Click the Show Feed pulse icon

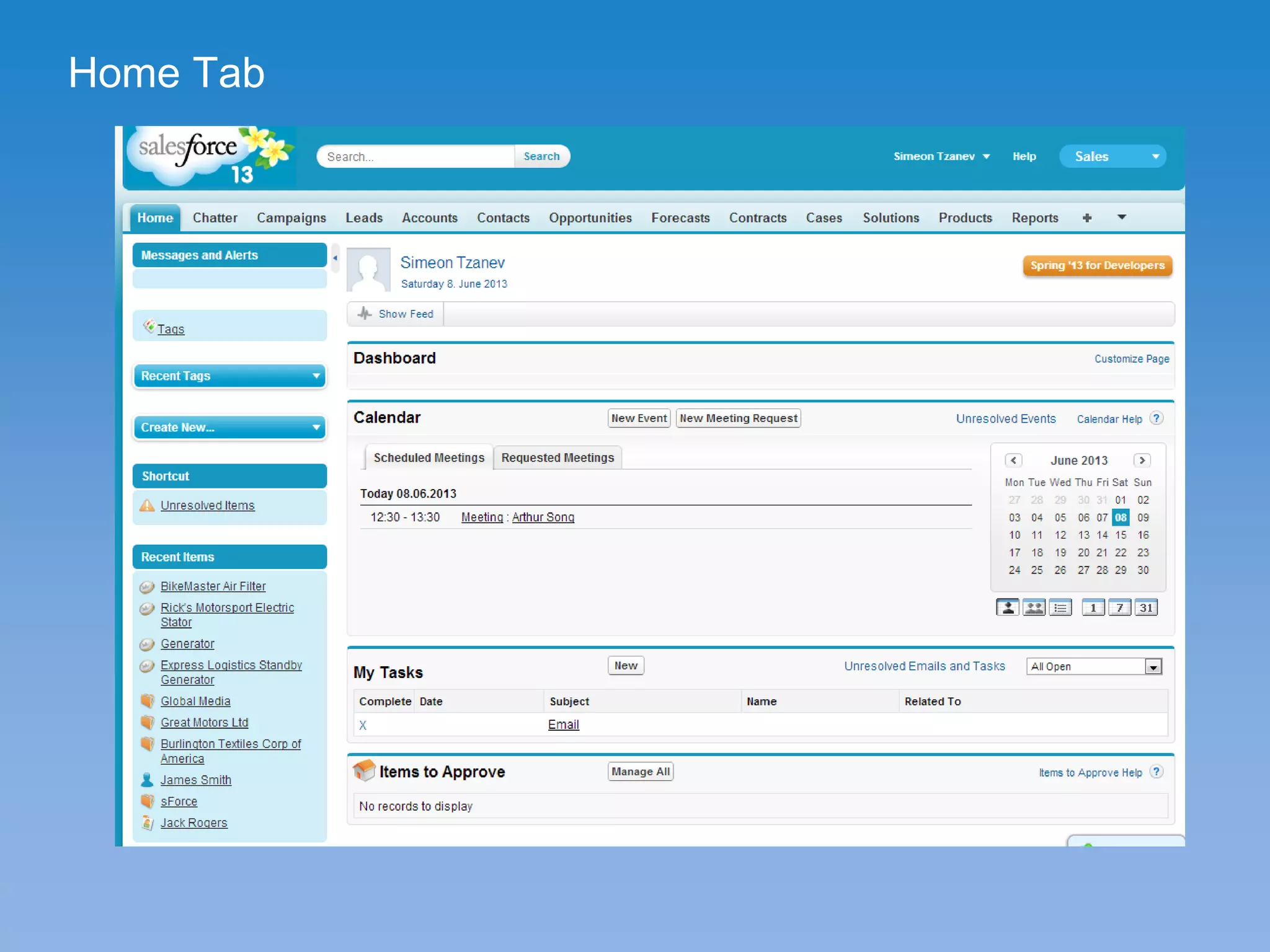pyautogui.click(x=365, y=314)
